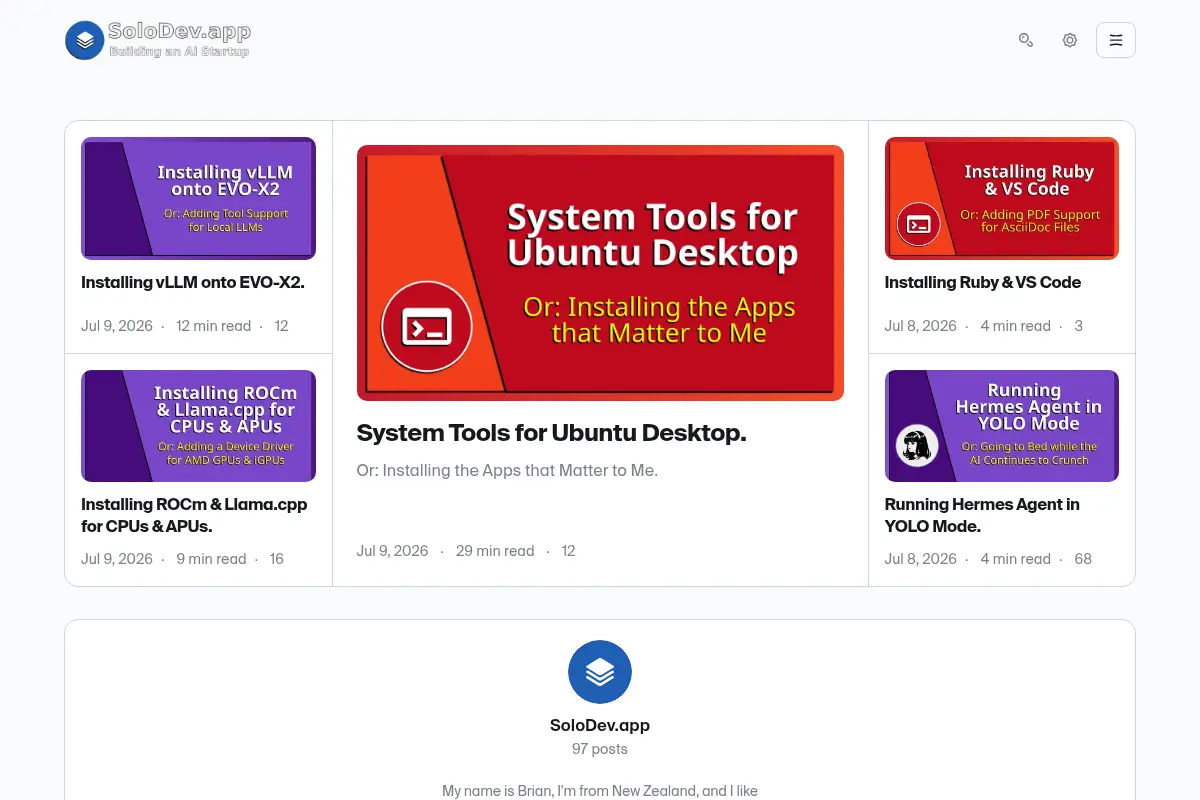Open the 'Installing Ruby & VS Code' thumbnail
1200x800 pixels.
pyautogui.click(x=1002, y=198)
